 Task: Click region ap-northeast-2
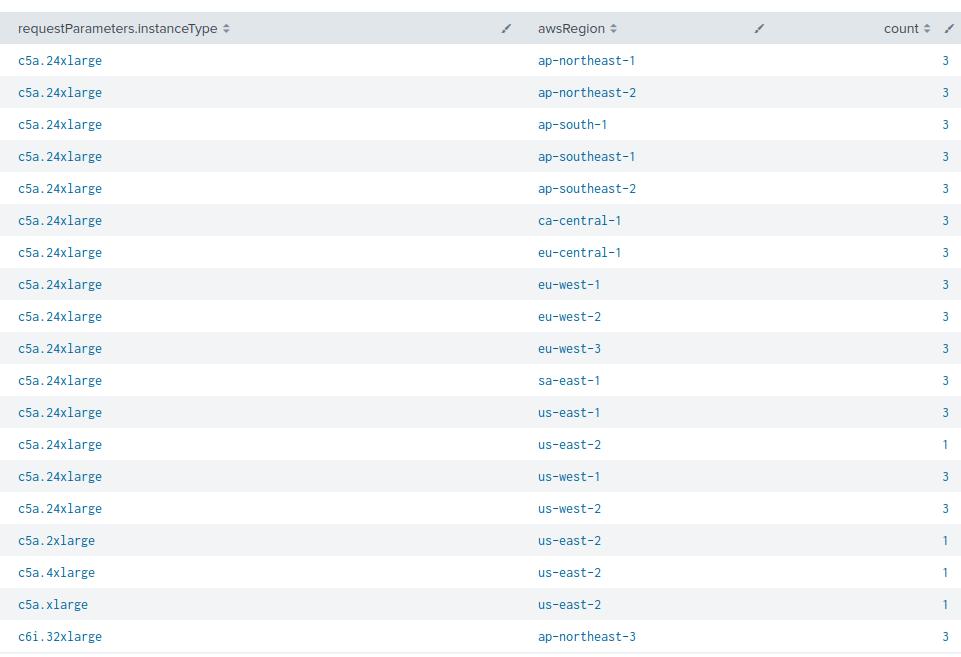(x=587, y=93)
